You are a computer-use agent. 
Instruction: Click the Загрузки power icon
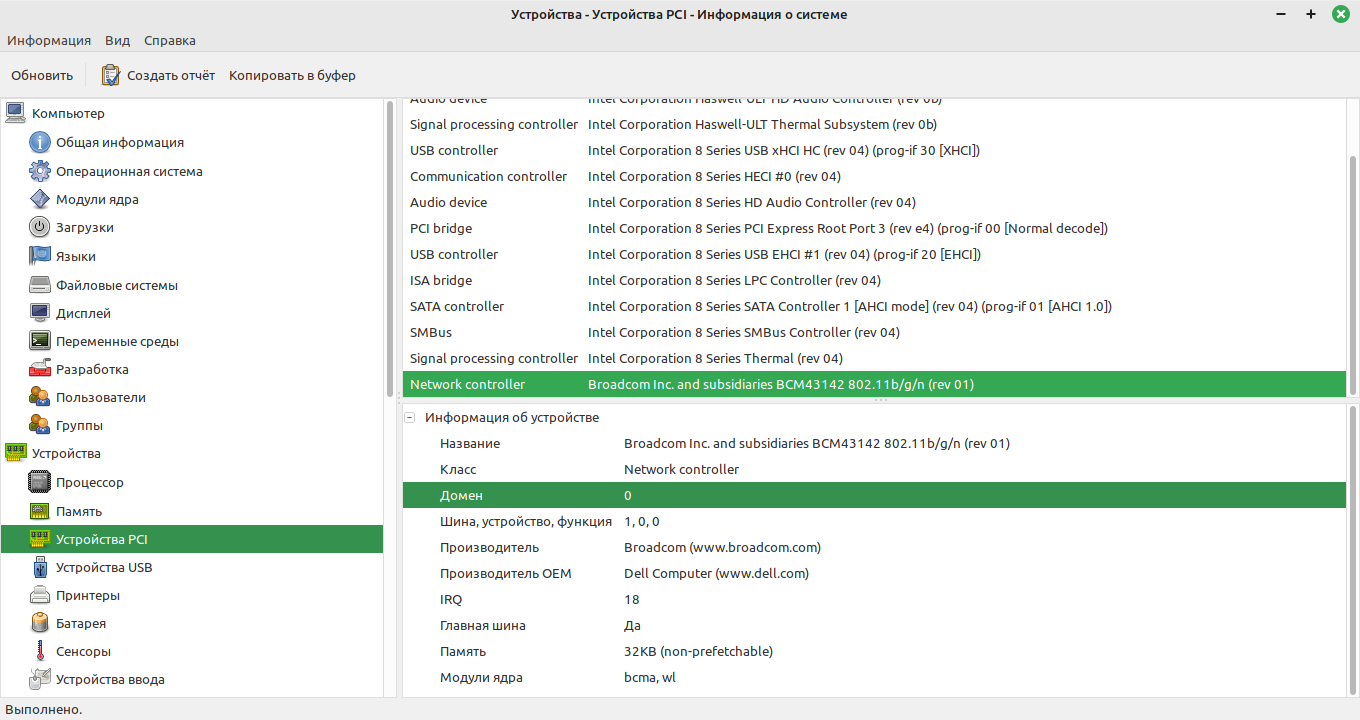pos(40,227)
